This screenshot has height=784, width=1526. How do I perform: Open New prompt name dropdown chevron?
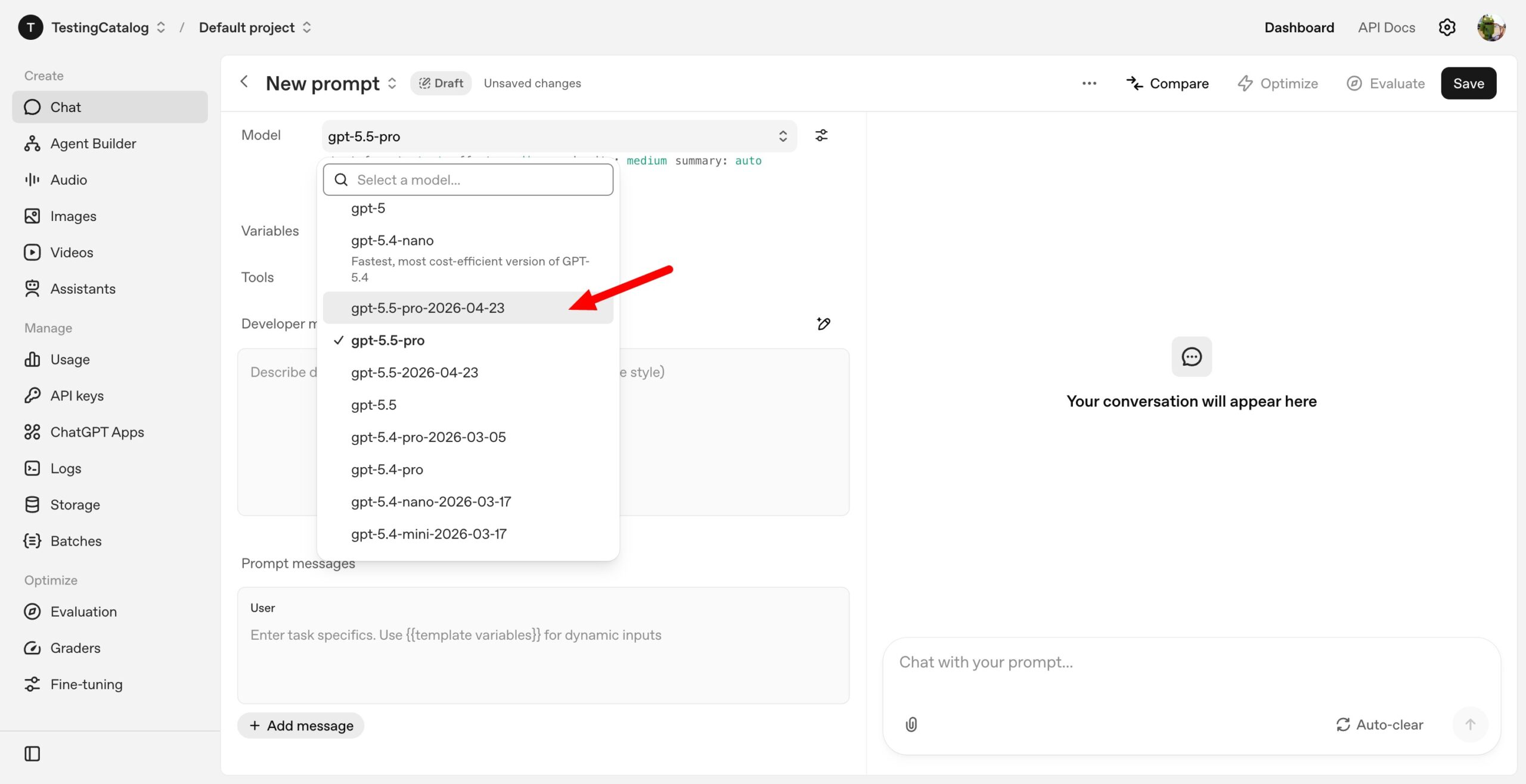pyautogui.click(x=392, y=83)
